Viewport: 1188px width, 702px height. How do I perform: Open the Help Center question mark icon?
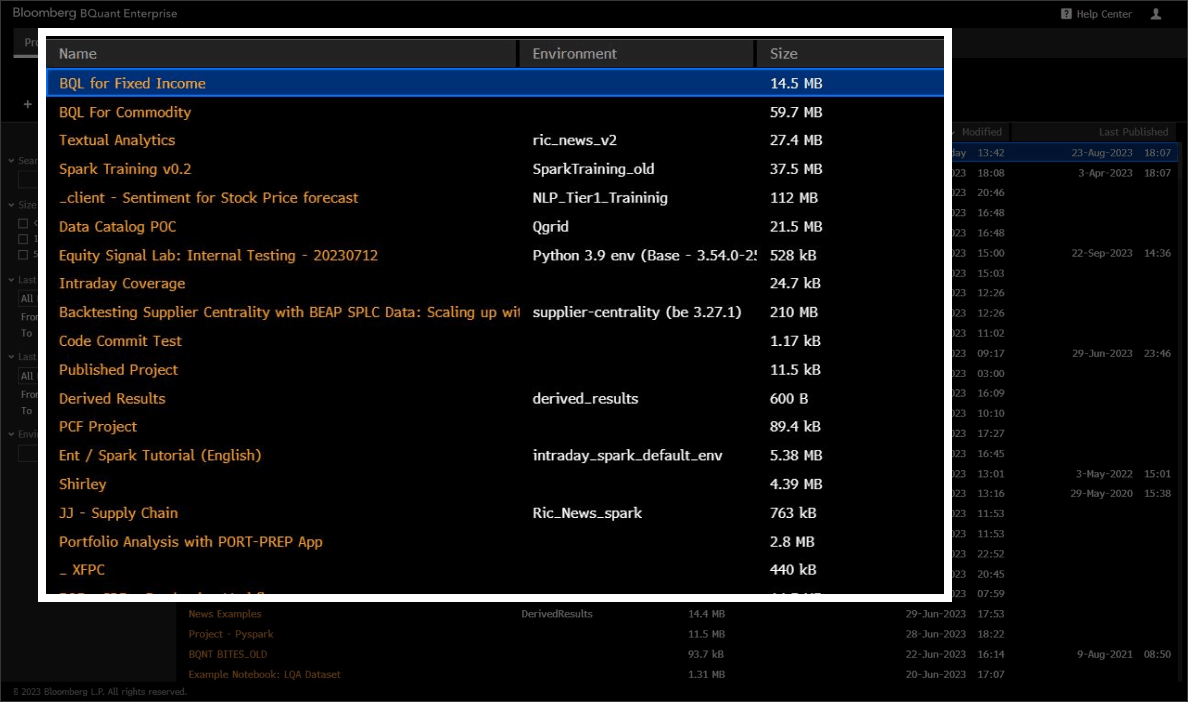pyautogui.click(x=1066, y=13)
